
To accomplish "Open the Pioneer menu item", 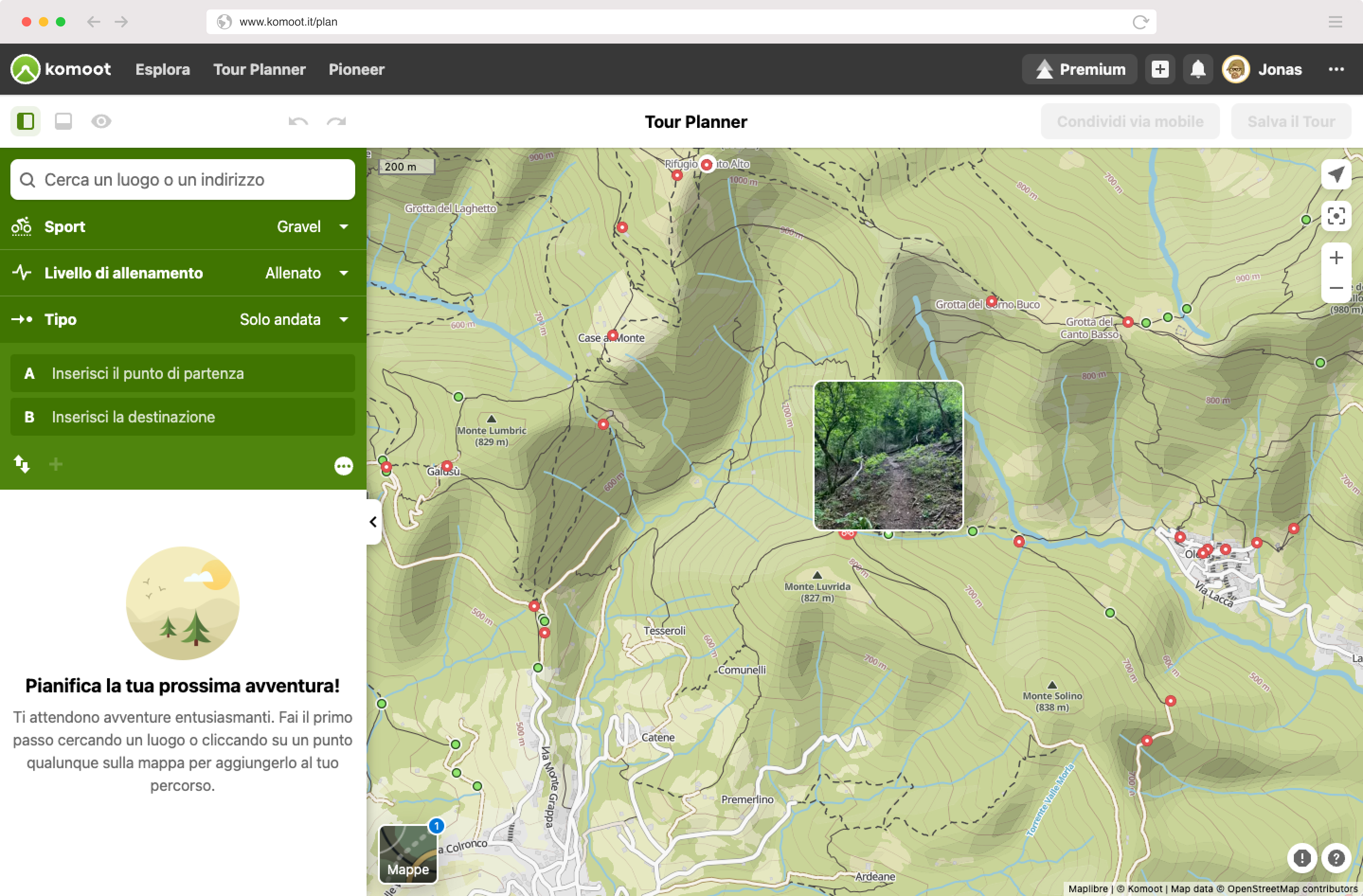I will [356, 69].
